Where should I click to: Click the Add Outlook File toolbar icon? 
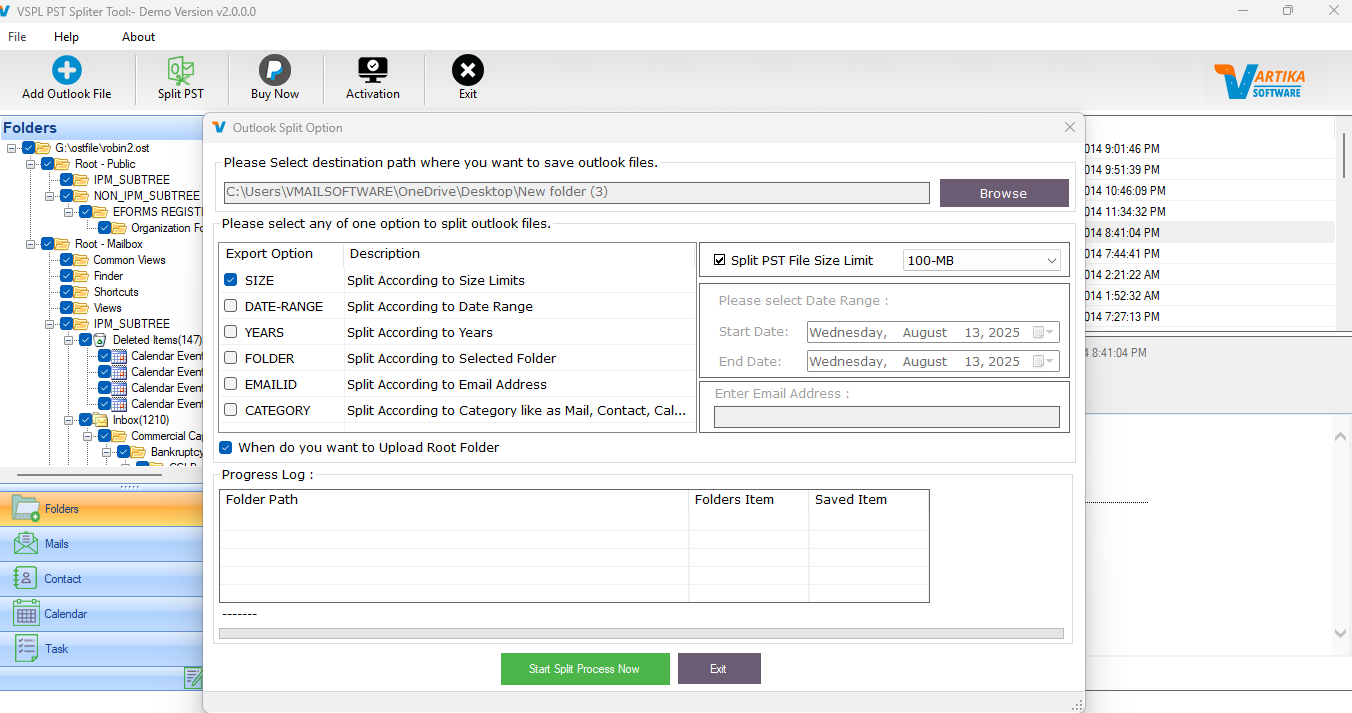66,77
